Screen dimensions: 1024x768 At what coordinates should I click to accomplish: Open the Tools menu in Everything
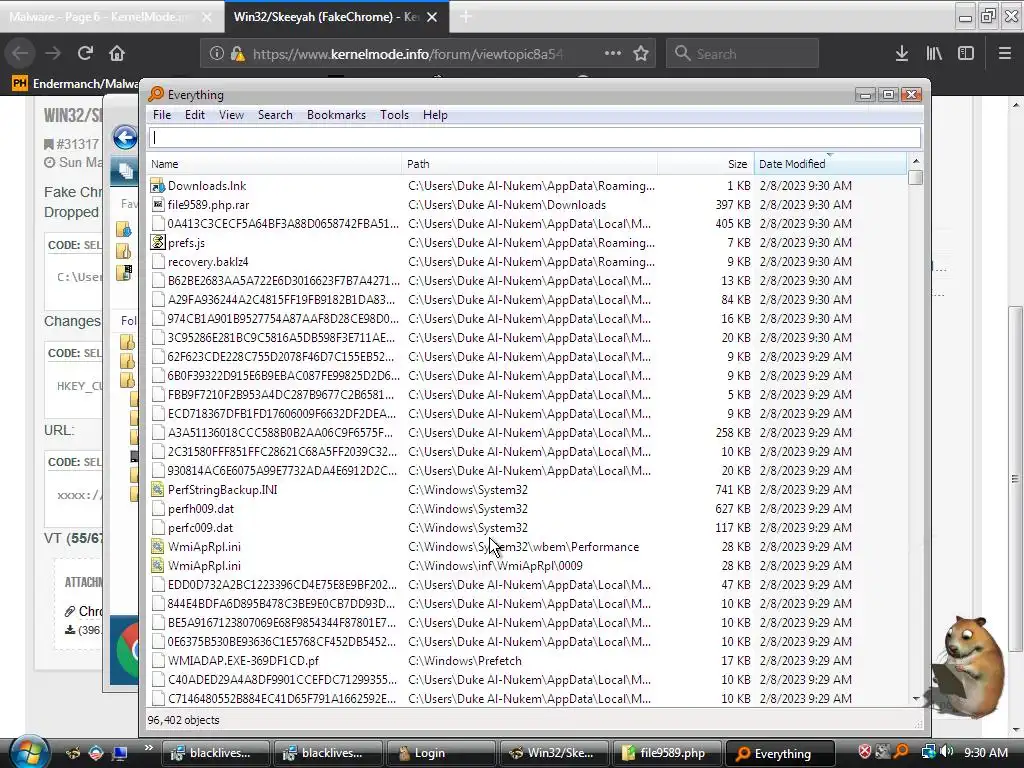coord(394,115)
